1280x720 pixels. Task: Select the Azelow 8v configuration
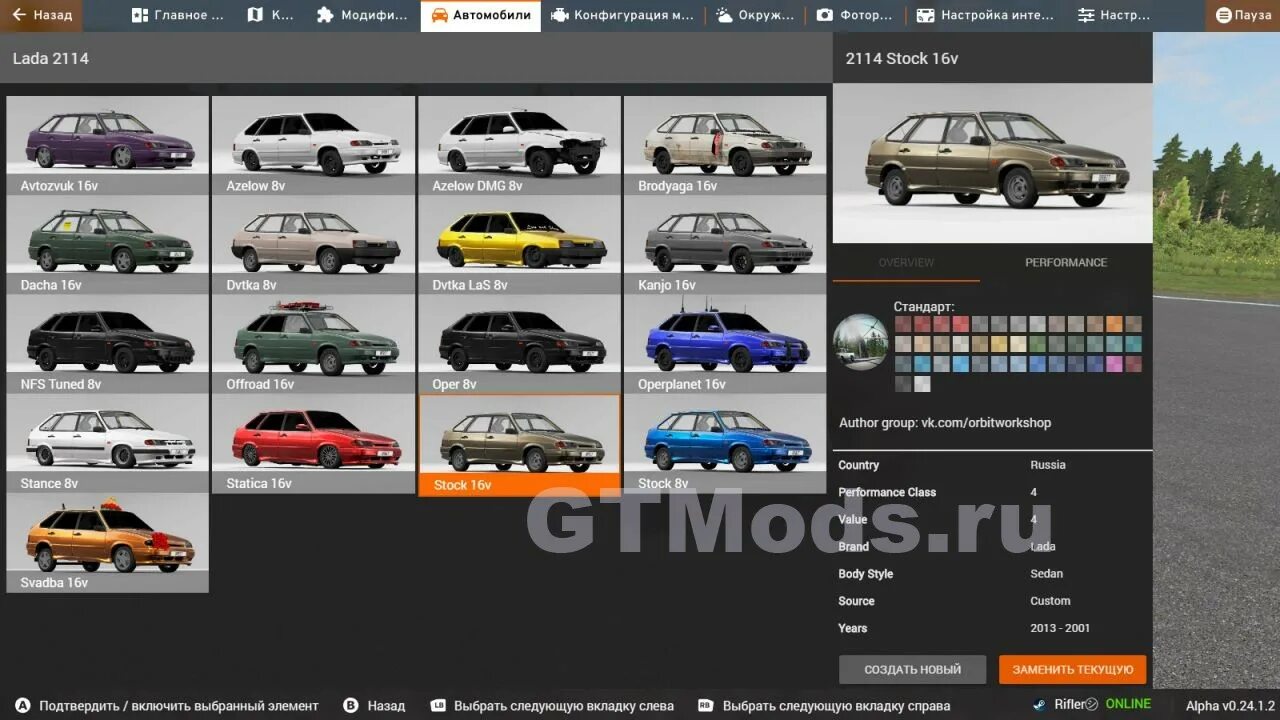(313, 145)
